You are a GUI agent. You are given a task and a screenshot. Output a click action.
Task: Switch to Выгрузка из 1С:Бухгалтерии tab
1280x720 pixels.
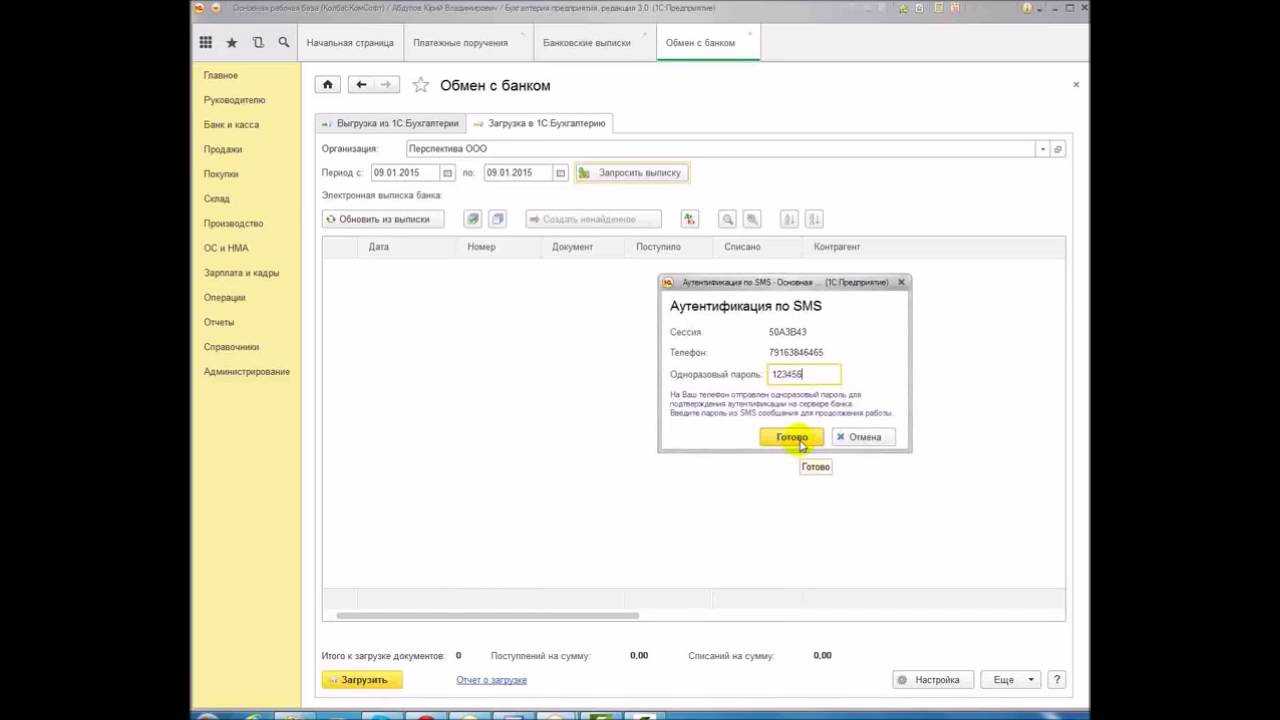pyautogui.click(x=392, y=123)
